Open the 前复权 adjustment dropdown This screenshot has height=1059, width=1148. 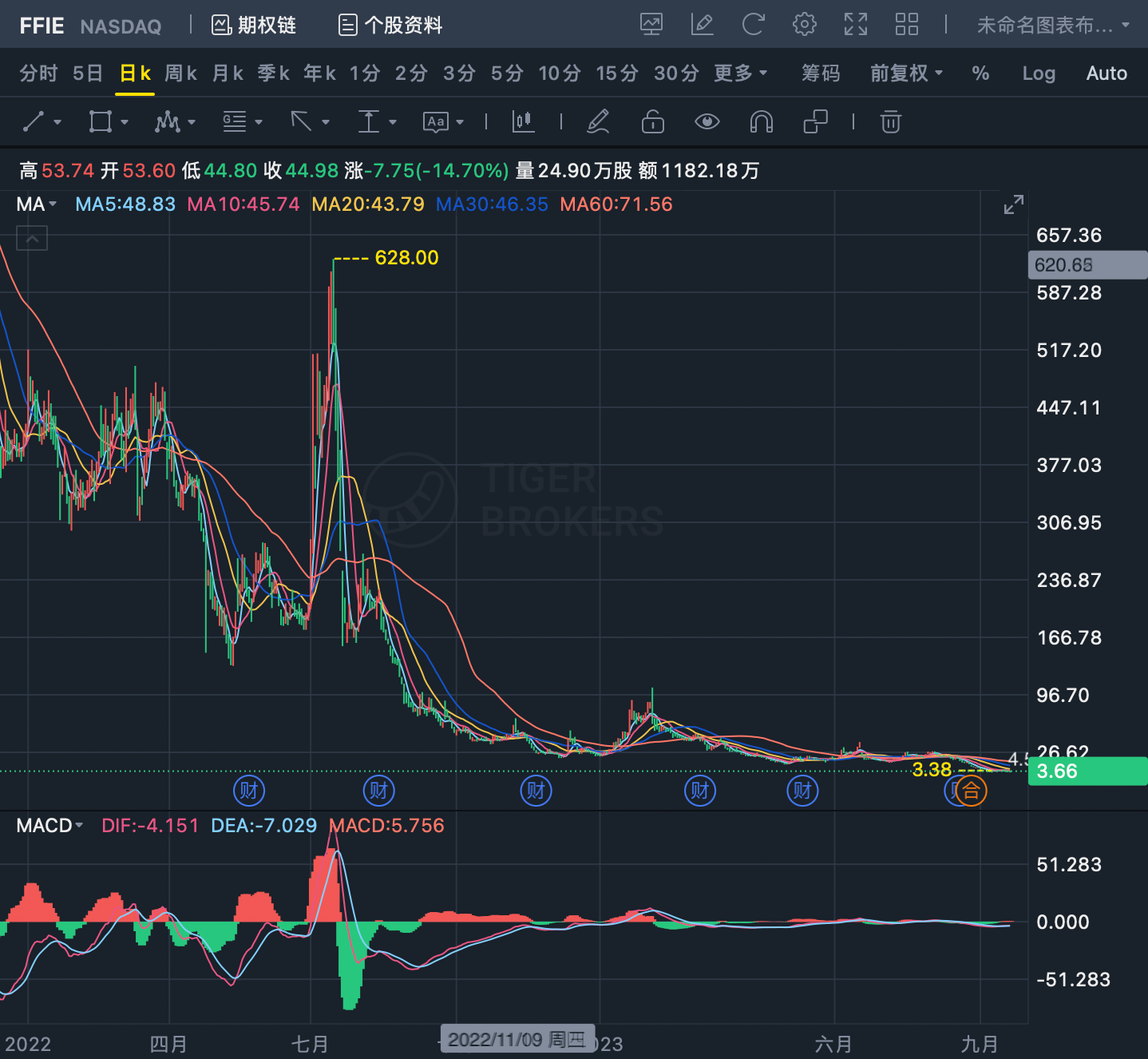point(907,73)
